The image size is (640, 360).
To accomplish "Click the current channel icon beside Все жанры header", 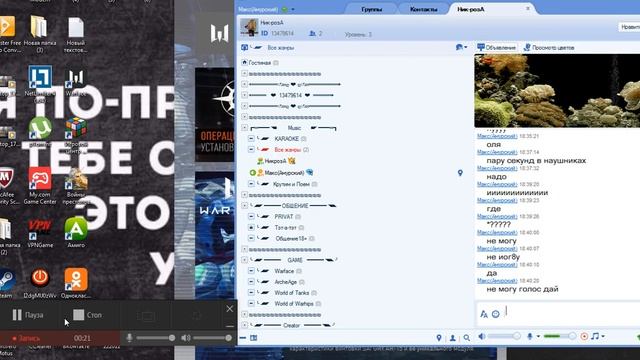I will pos(244,47).
